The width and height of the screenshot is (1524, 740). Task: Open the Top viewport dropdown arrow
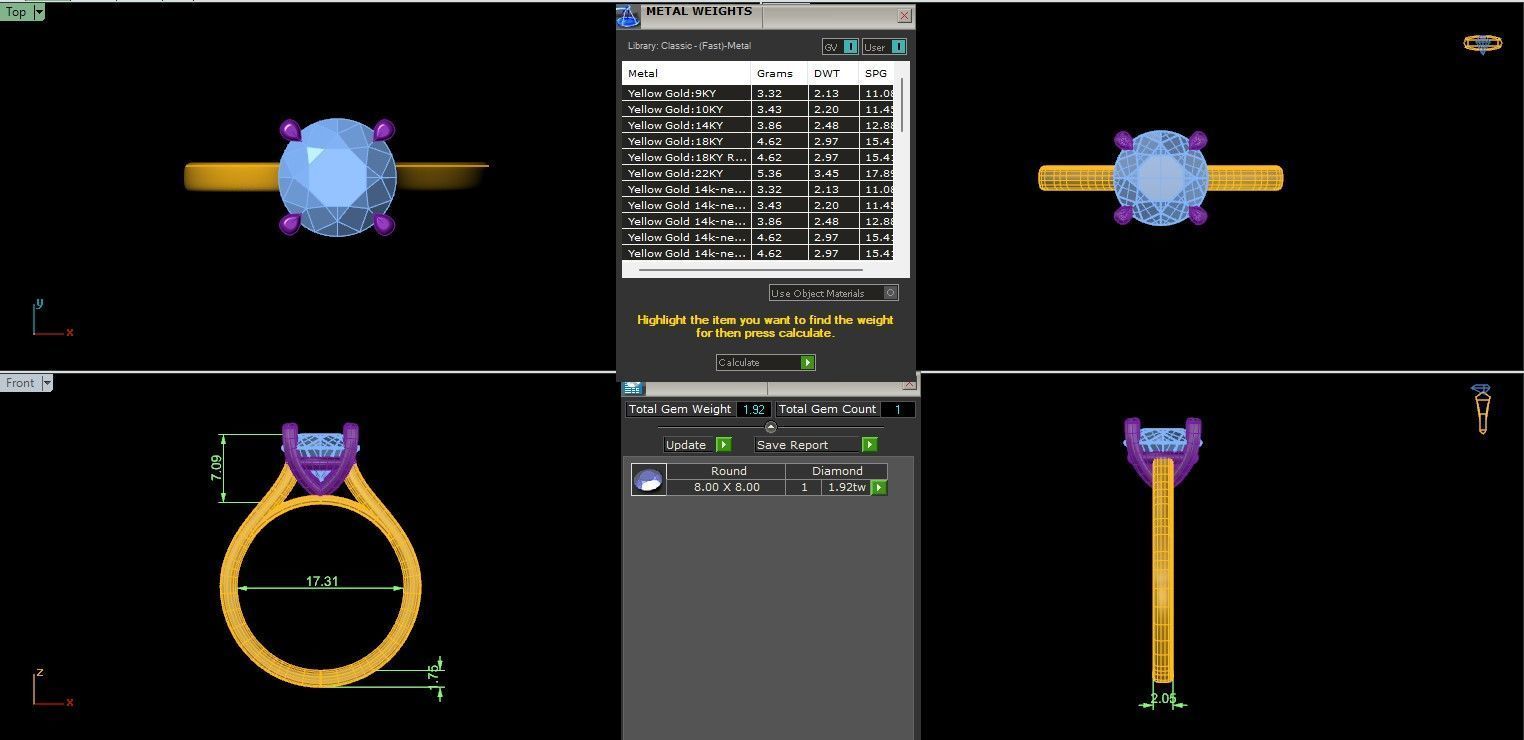coord(39,12)
